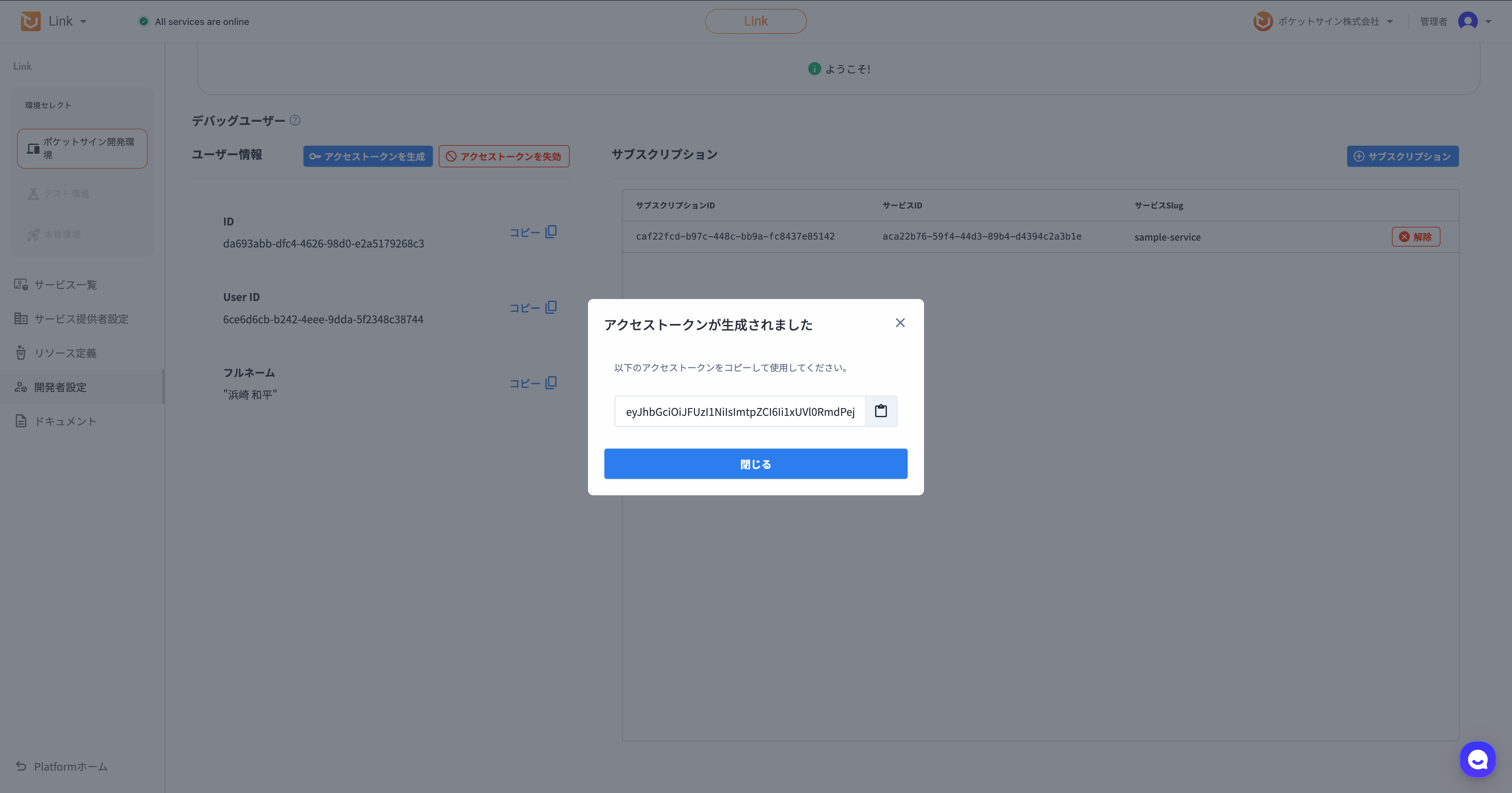Open サービス一覧 in the sidebar
1512x793 pixels.
pyautogui.click(x=65, y=285)
